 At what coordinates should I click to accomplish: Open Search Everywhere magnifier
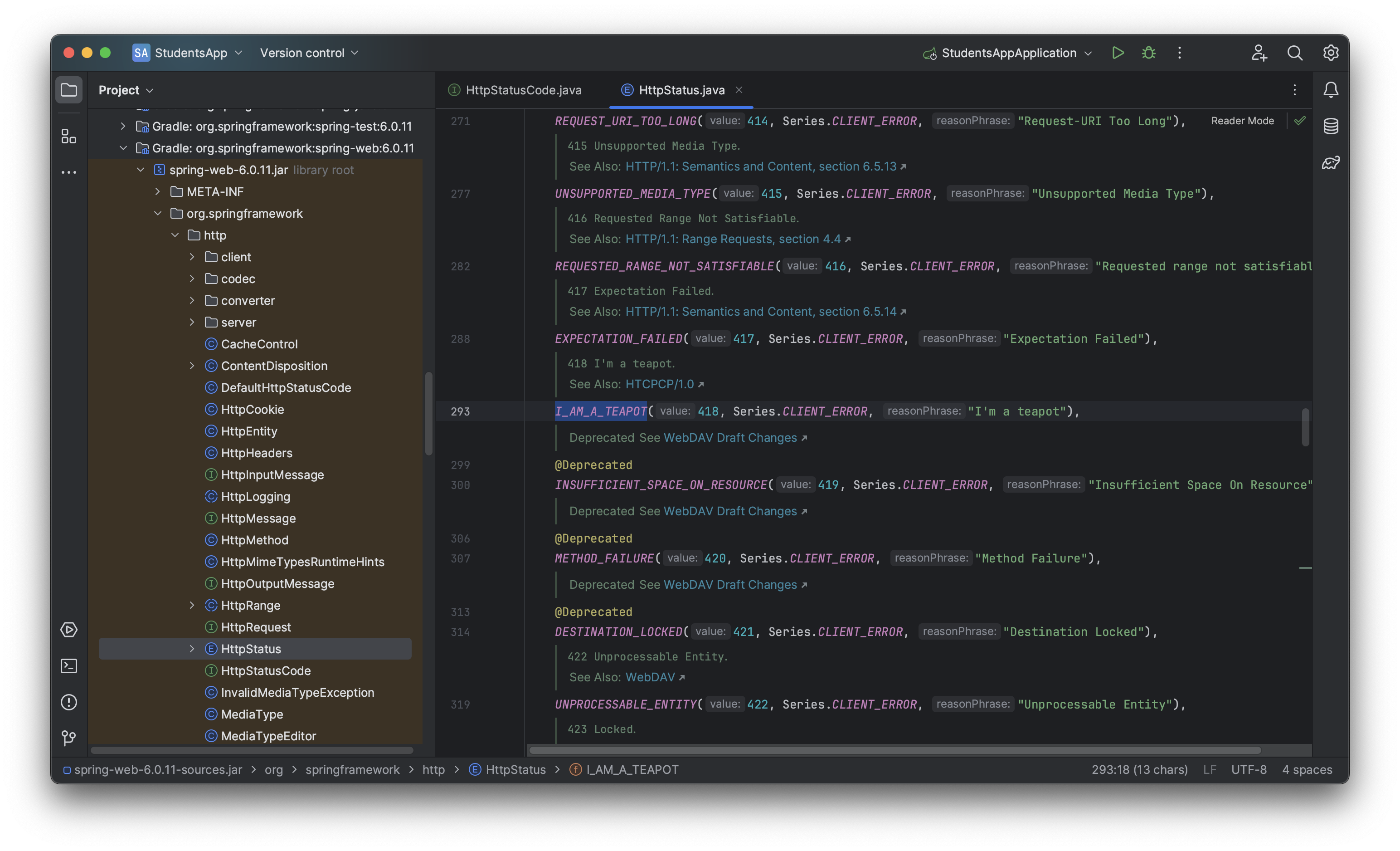pyautogui.click(x=1295, y=53)
